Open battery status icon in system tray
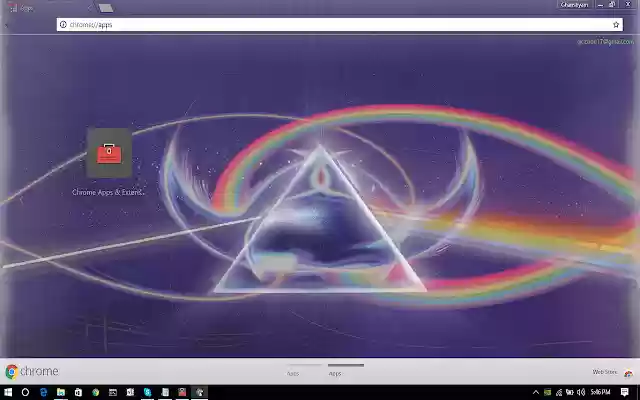640x400 pixels. (570, 393)
